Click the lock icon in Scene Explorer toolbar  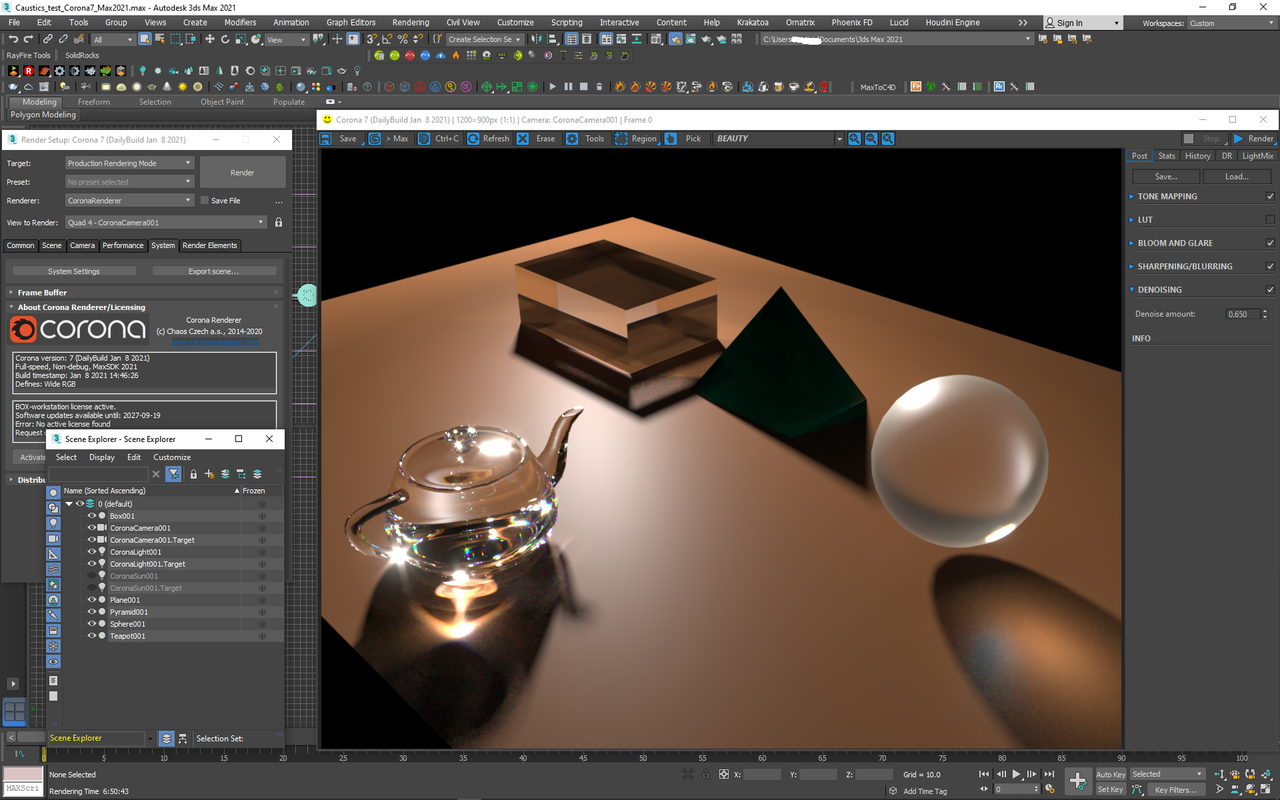point(193,474)
